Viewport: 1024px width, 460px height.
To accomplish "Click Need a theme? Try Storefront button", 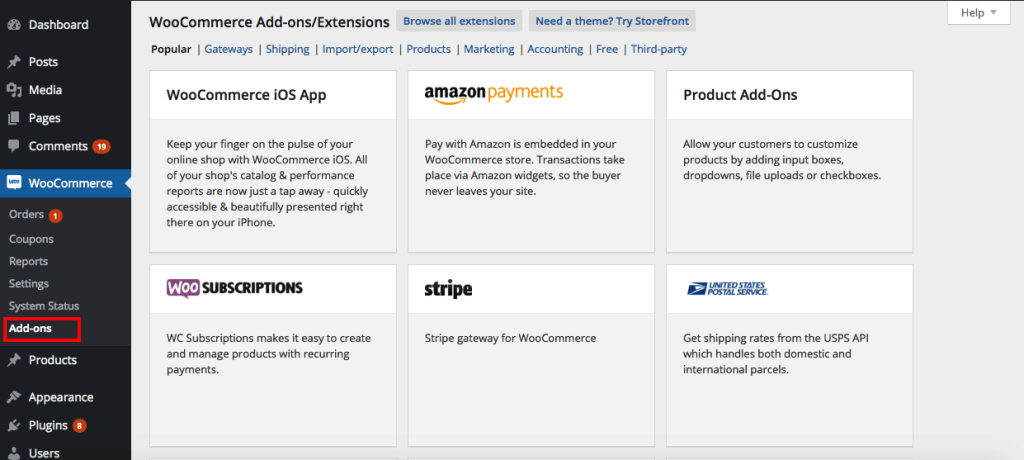I will [611, 21].
